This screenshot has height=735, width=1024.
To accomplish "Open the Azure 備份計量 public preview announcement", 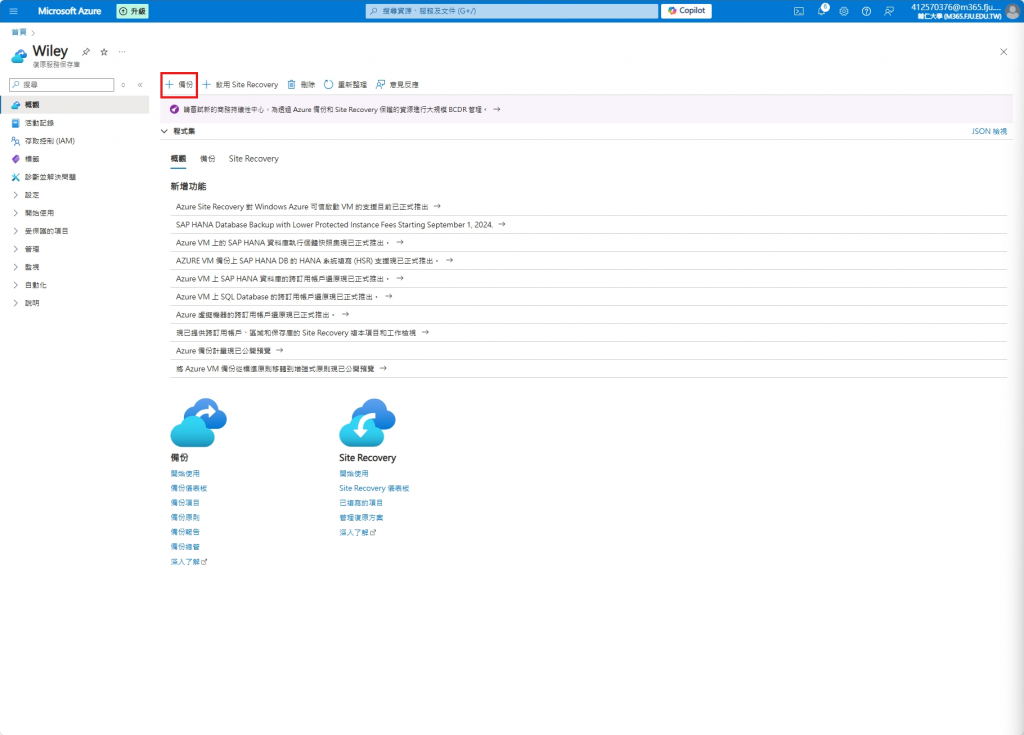I will click(229, 351).
